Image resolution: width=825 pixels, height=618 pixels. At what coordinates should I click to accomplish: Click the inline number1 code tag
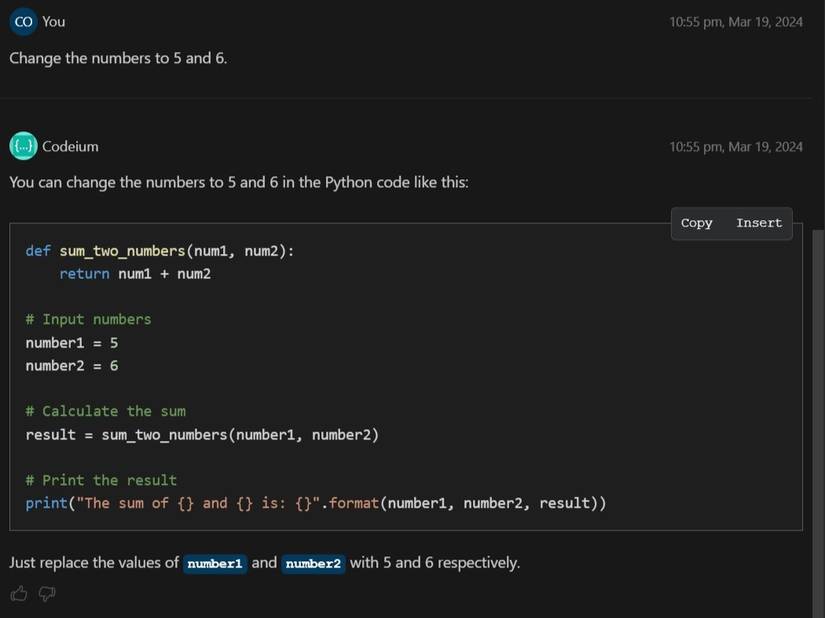pyautogui.click(x=215, y=563)
